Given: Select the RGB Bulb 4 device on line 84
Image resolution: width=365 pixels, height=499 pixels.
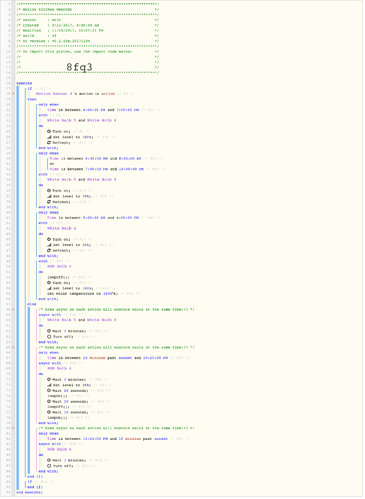Looking at the screenshot, I should (59, 449).
